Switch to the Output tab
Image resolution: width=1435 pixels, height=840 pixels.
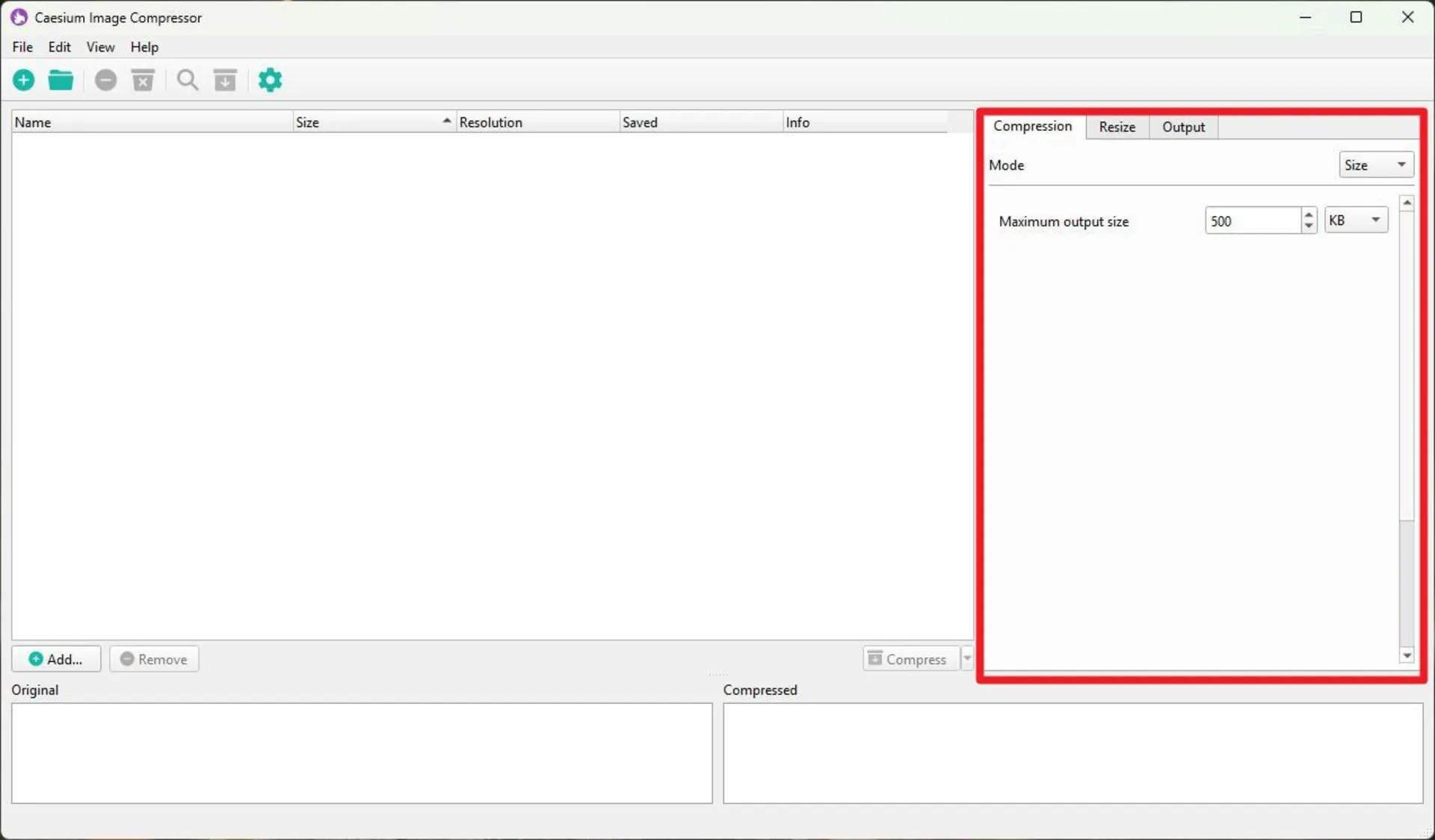(x=1183, y=127)
